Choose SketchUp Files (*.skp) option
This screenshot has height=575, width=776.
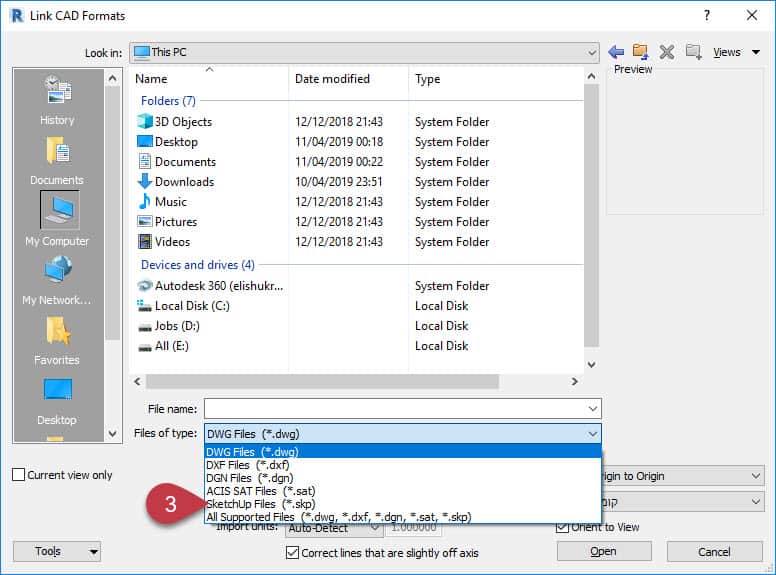(x=403, y=504)
